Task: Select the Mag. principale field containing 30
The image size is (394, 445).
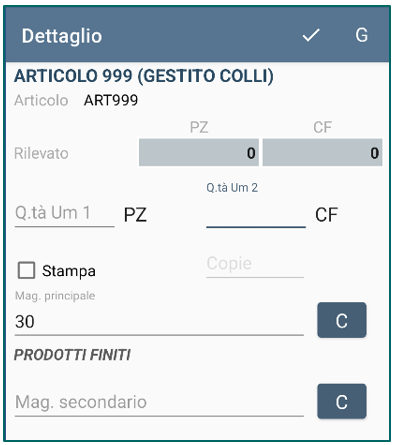Action: click(159, 322)
